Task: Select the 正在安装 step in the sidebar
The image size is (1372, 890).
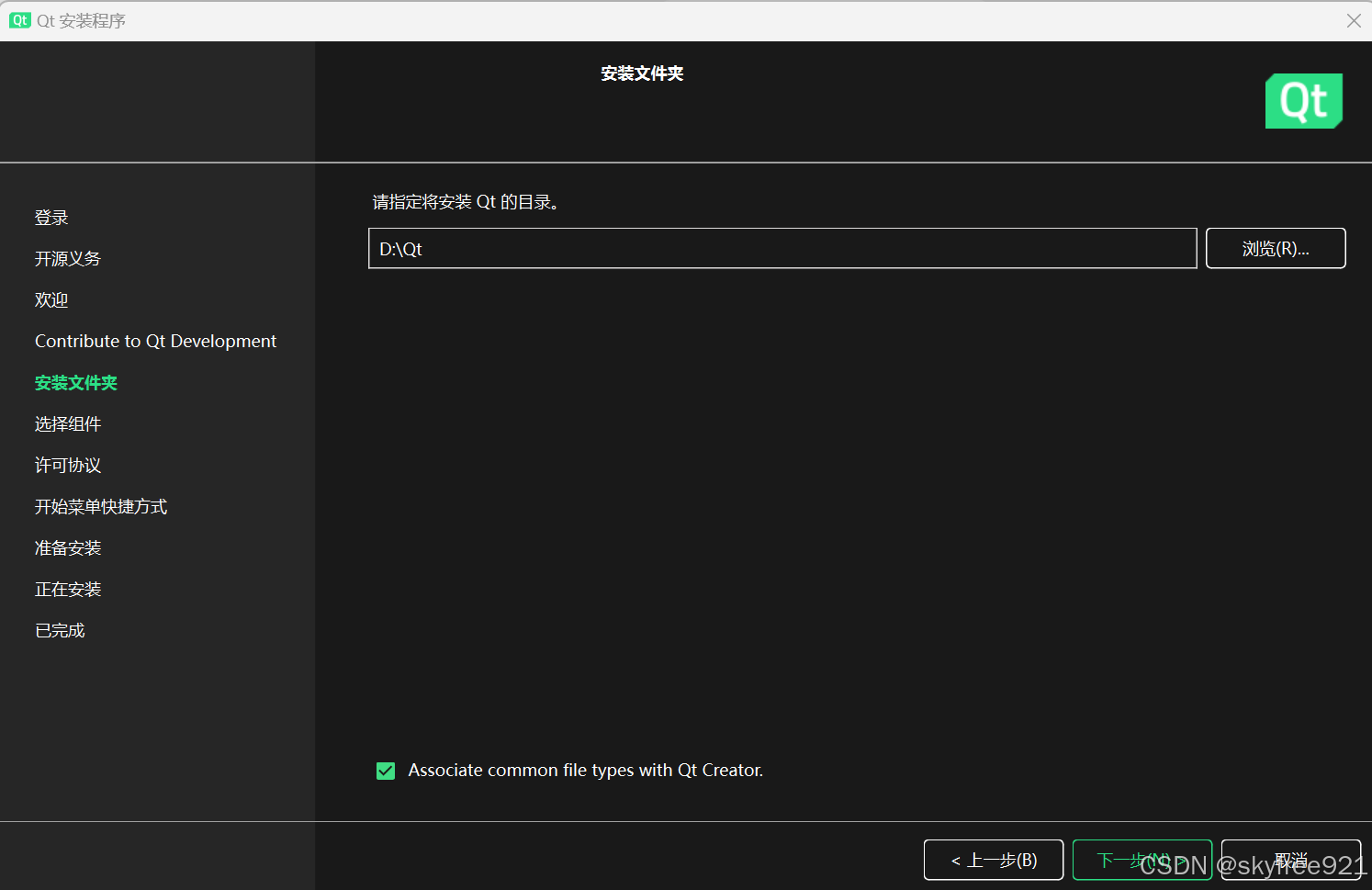Action: tap(68, 590)
